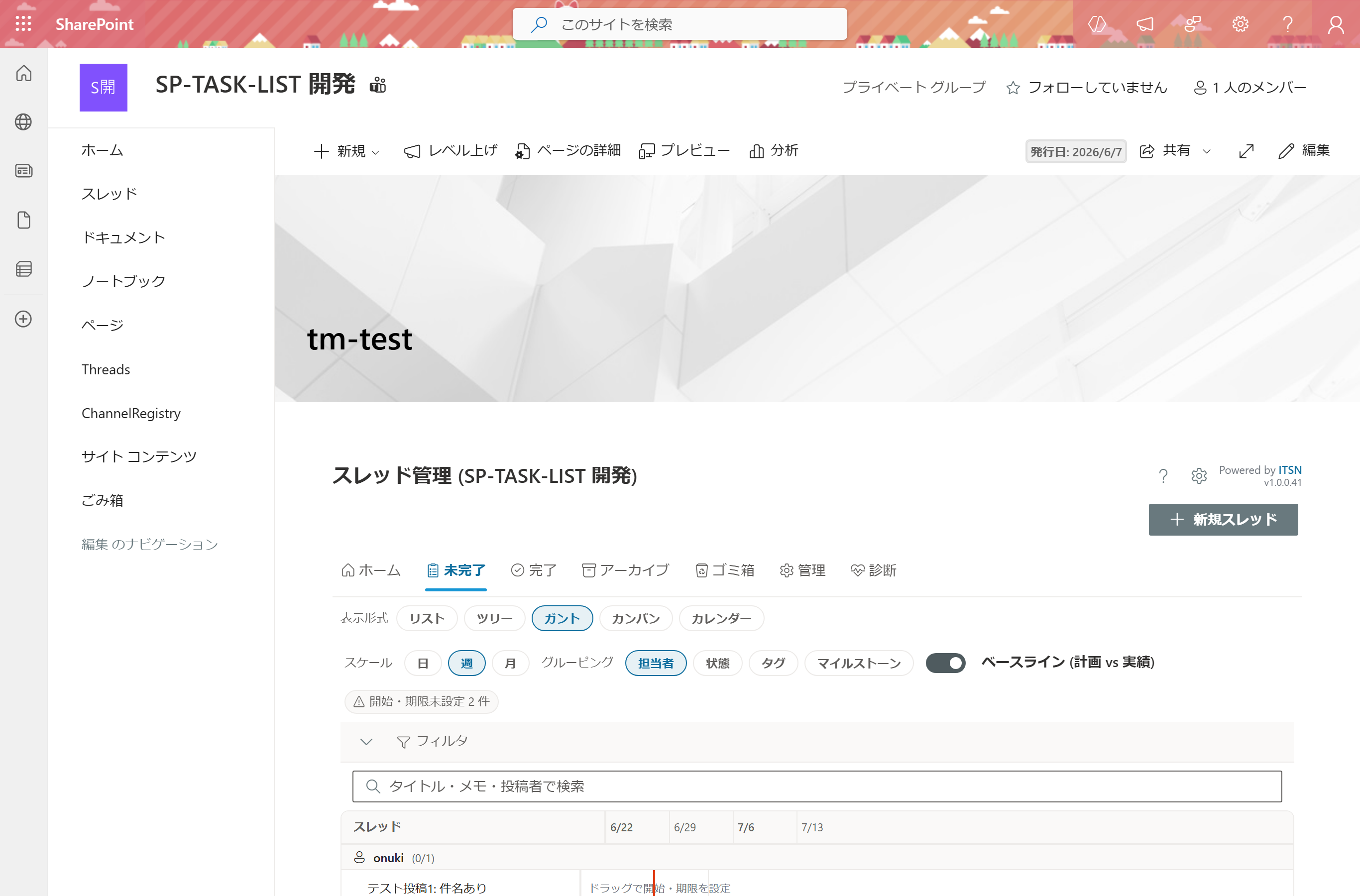Switch to the アーカイブ tab
The image size is (1360, 896).
626,570
